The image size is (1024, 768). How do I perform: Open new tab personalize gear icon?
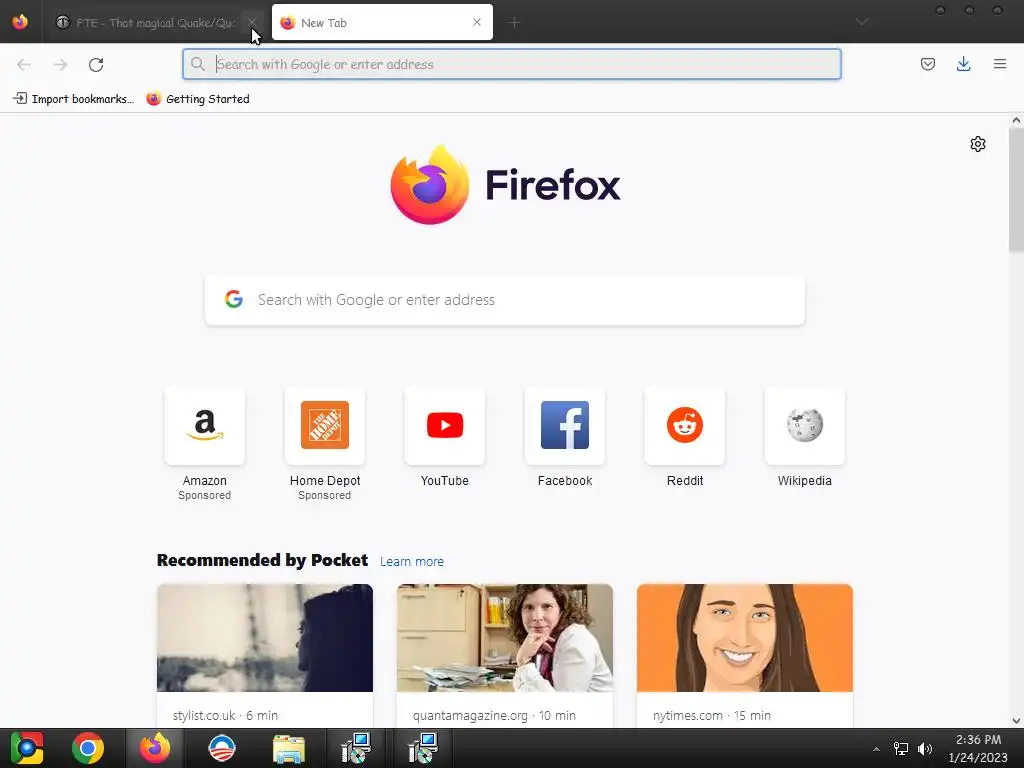pyautogui.click(x=978, y=144)
